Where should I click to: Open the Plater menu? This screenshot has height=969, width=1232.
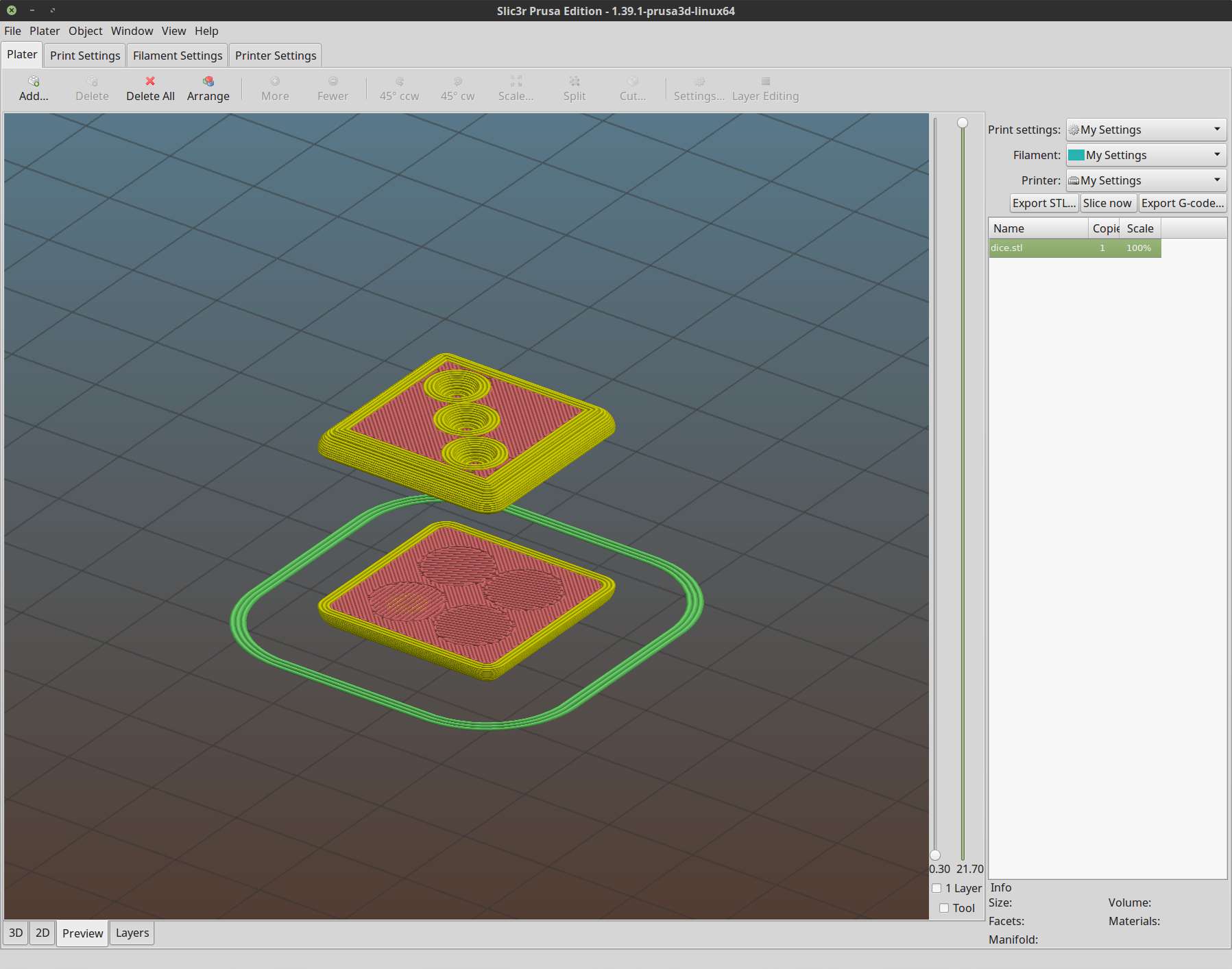[45, 31]
